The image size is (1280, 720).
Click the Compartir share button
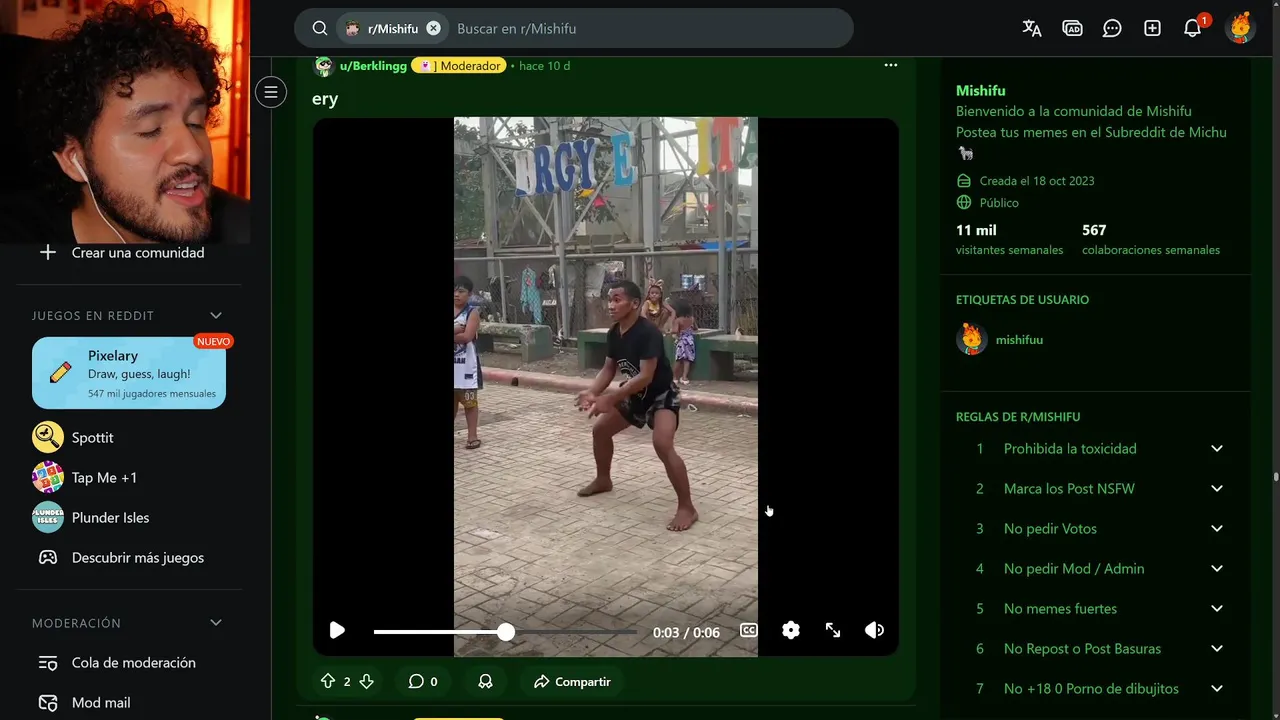572,681
